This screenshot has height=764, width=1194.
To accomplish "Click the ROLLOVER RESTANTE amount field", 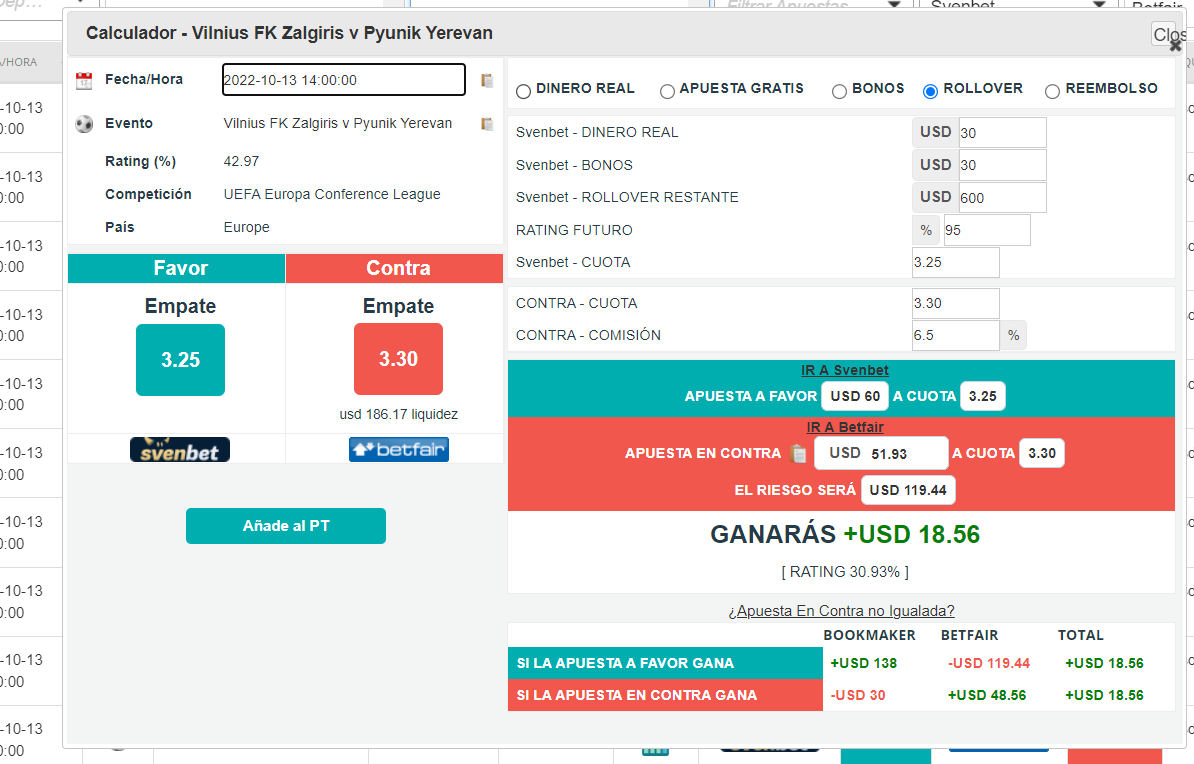I will (1002, 198).
